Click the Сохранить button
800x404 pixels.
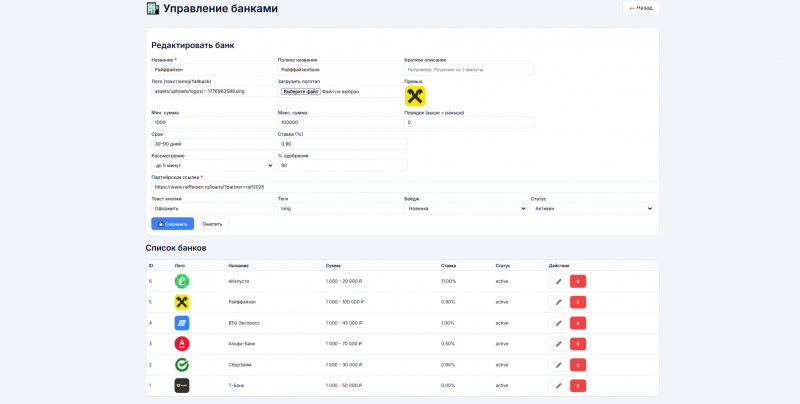click(x=172, y=224)
